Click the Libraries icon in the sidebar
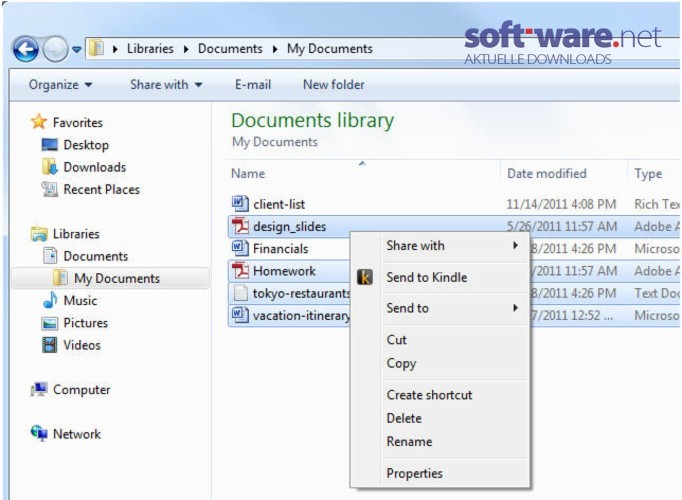 click(x=39, y=234)
